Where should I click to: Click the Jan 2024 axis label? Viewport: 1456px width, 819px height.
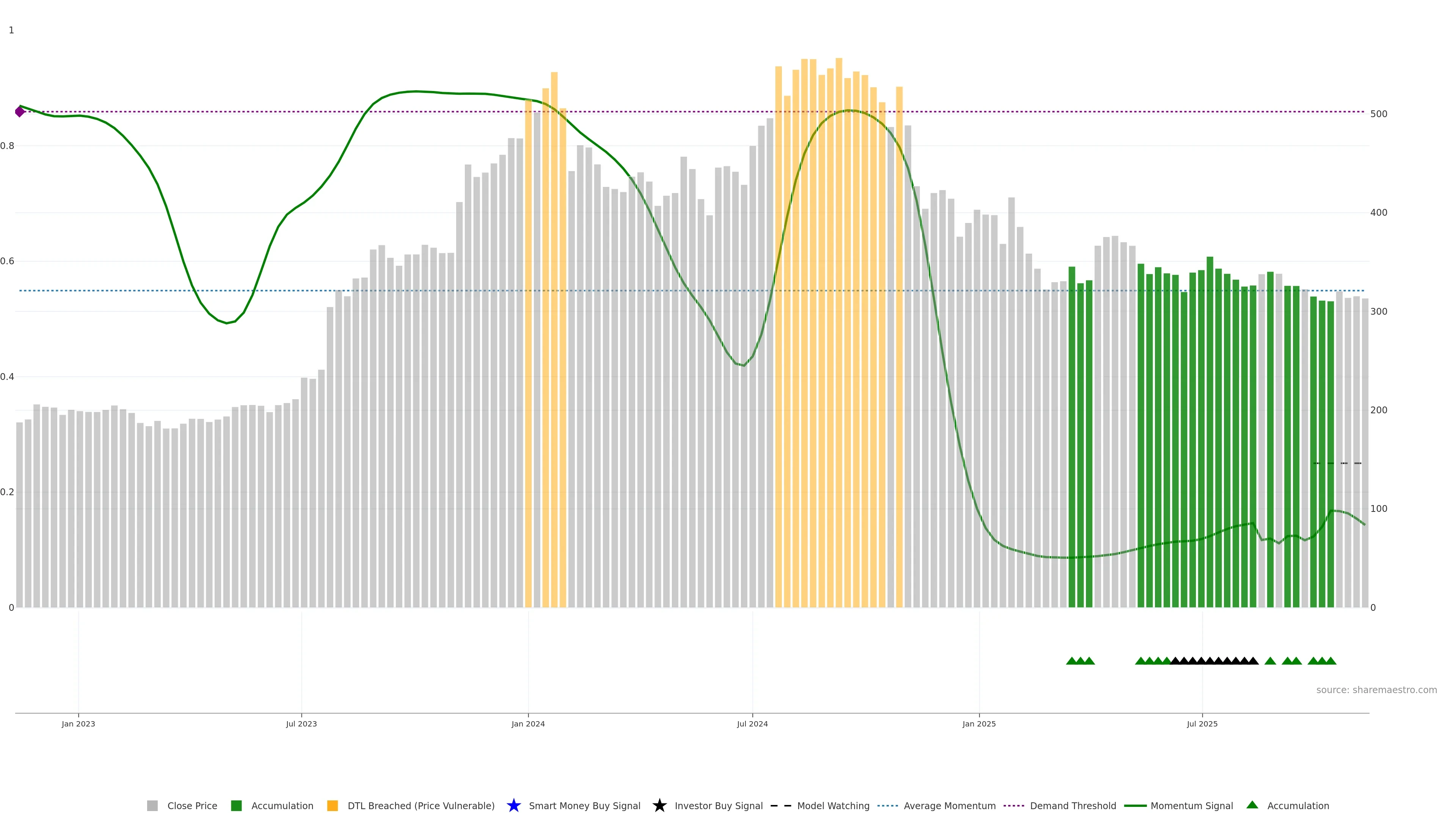[x=528, y=723]
